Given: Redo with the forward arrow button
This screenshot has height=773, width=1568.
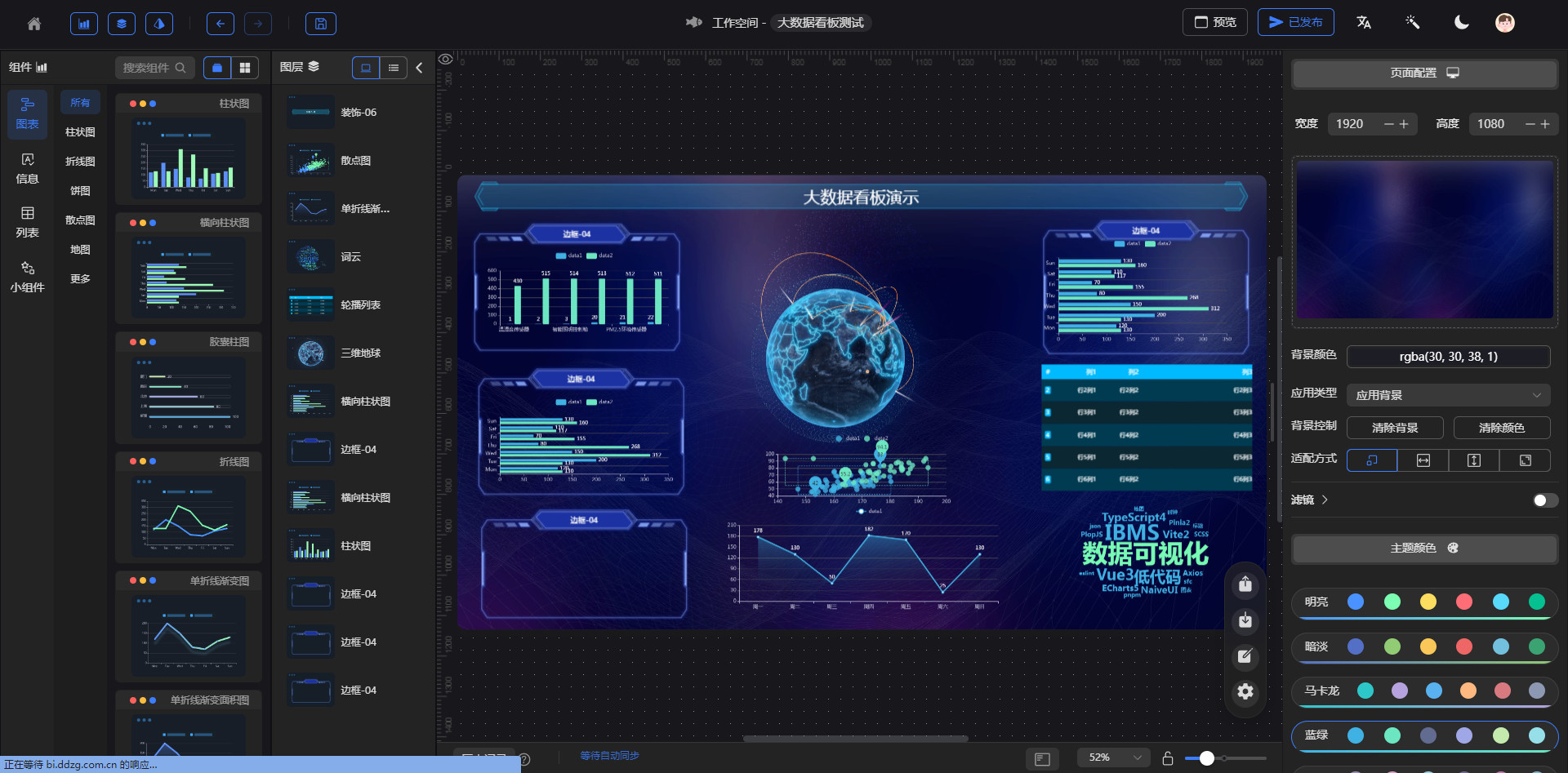Looking at the screenshot, I should coord(258,24).
